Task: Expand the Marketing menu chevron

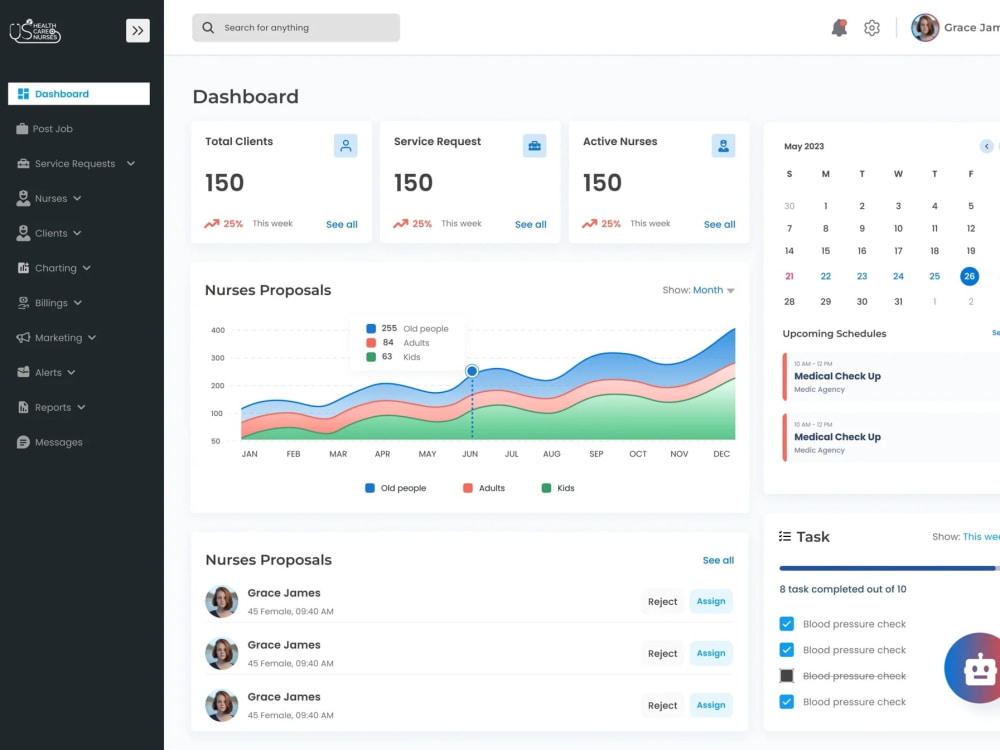Action: 92,337
